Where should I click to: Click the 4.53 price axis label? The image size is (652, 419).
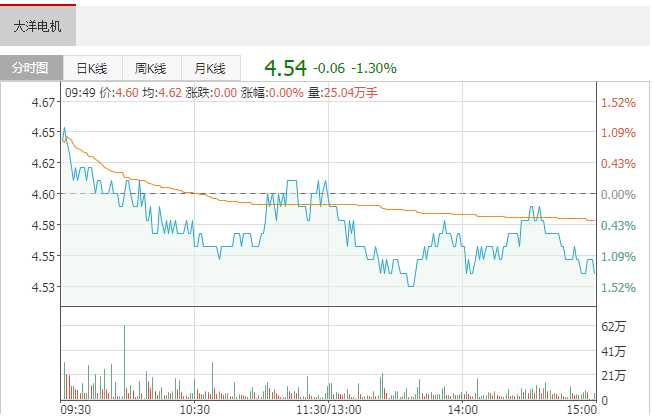point(43,287)
